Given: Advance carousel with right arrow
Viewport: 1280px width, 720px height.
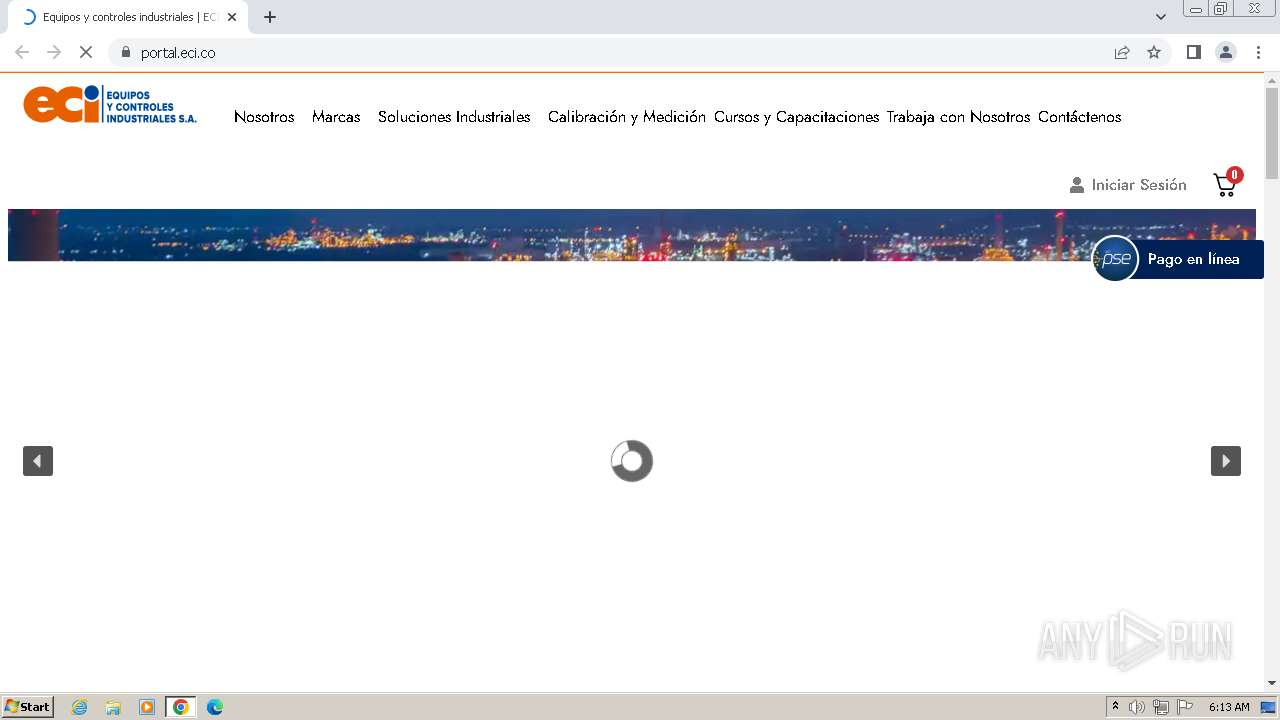Looking at the screenshot, I should coord(1226,461).
